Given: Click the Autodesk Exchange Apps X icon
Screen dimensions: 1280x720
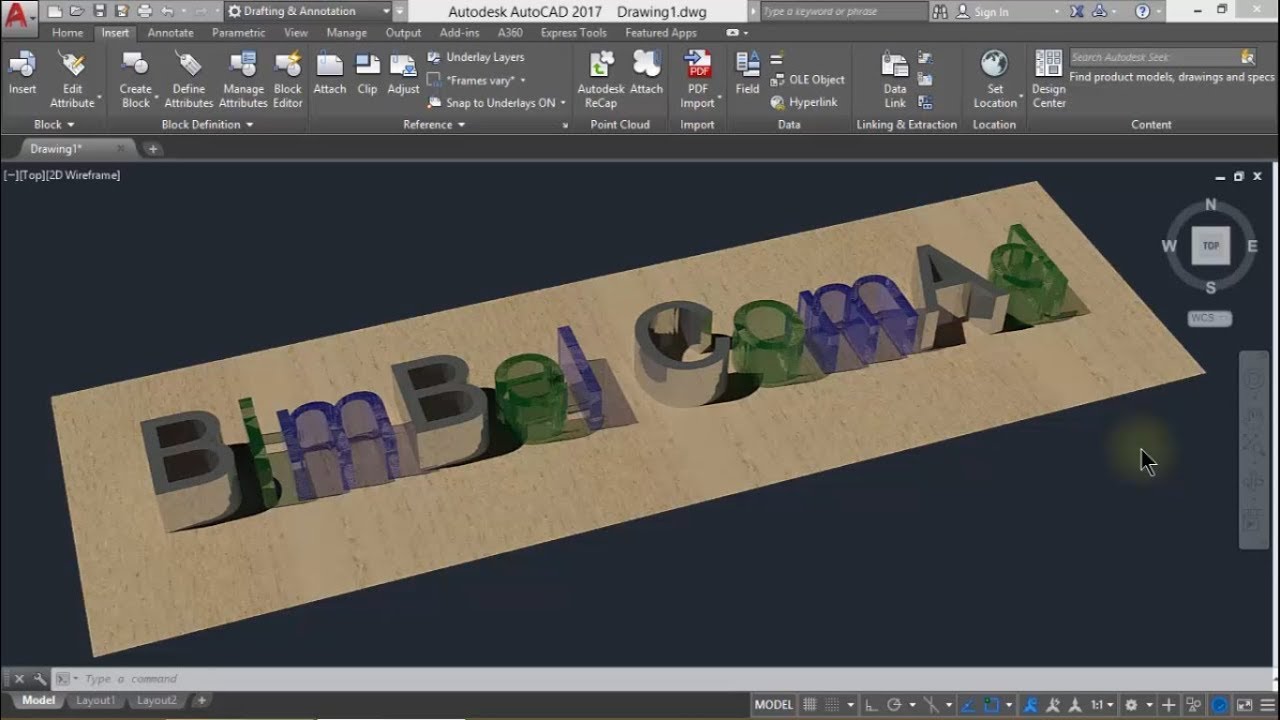Looking at the screenshot, I should tap(1076, 12).
